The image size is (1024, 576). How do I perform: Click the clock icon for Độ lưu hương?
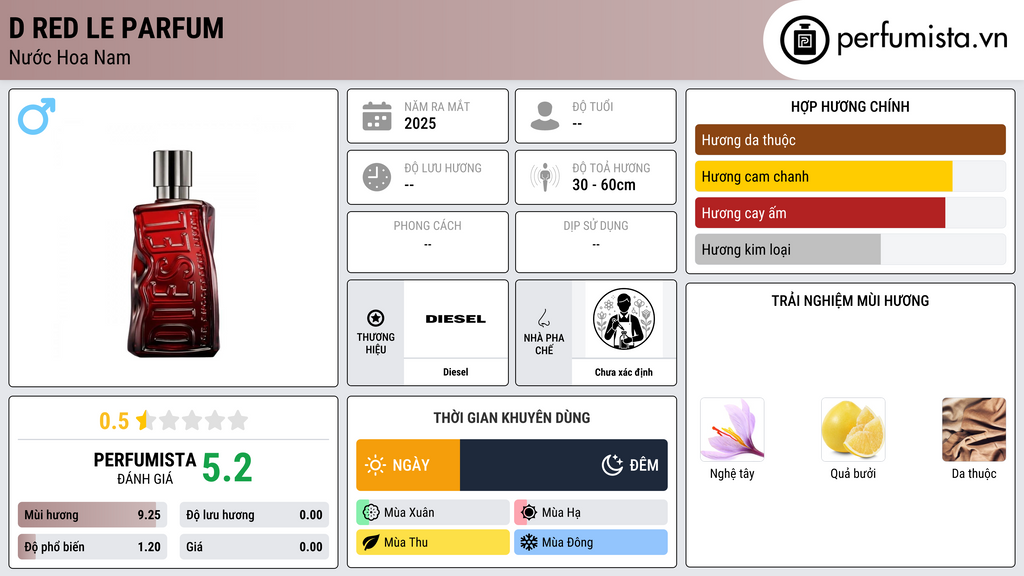click(x=377, y=177)
